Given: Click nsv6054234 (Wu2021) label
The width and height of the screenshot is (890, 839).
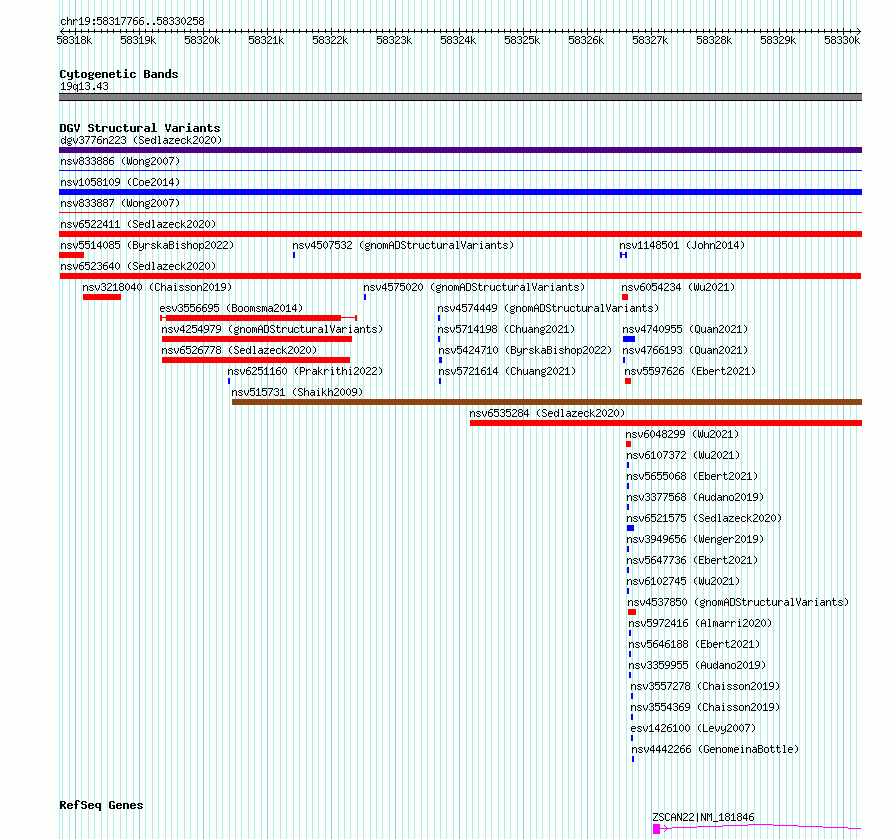Looking at the screenshot, I should 678,287.
